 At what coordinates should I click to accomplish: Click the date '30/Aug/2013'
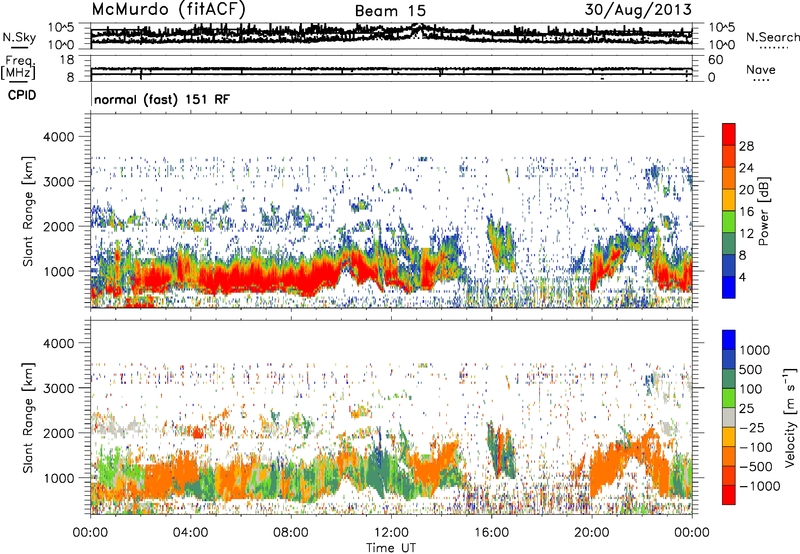coord(638,9)
